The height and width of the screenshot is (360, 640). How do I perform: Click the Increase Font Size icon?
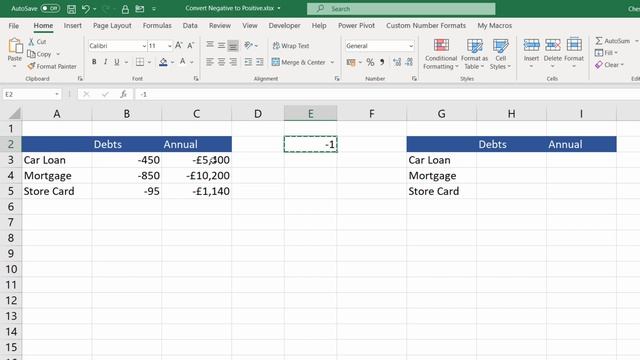[178, 45]
